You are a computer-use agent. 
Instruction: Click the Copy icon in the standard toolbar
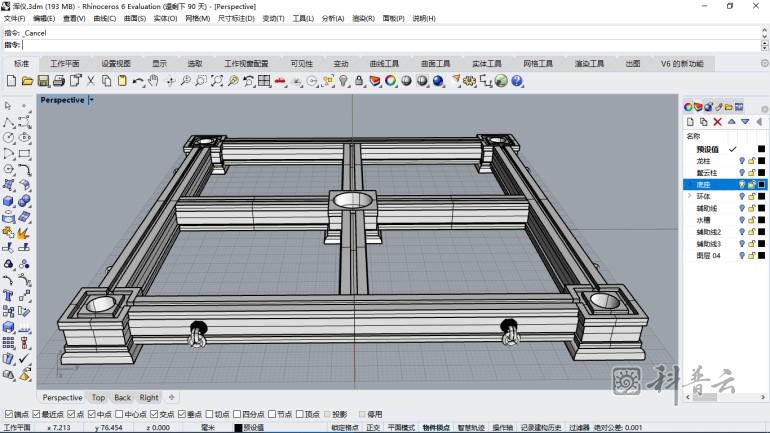pyautogui.click(x=107, y=81)
